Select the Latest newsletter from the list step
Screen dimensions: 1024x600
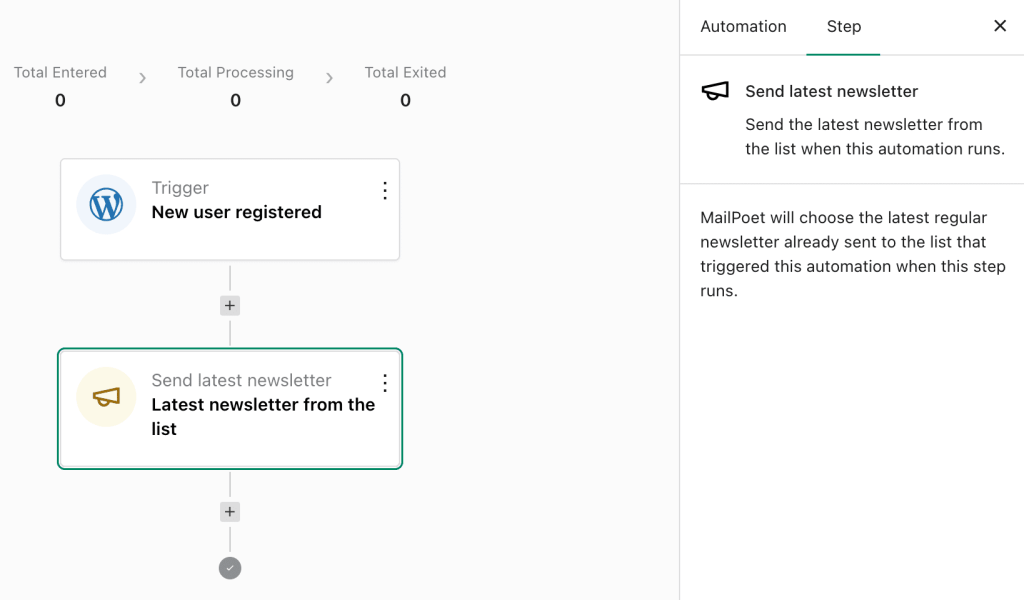pos(230,409)
